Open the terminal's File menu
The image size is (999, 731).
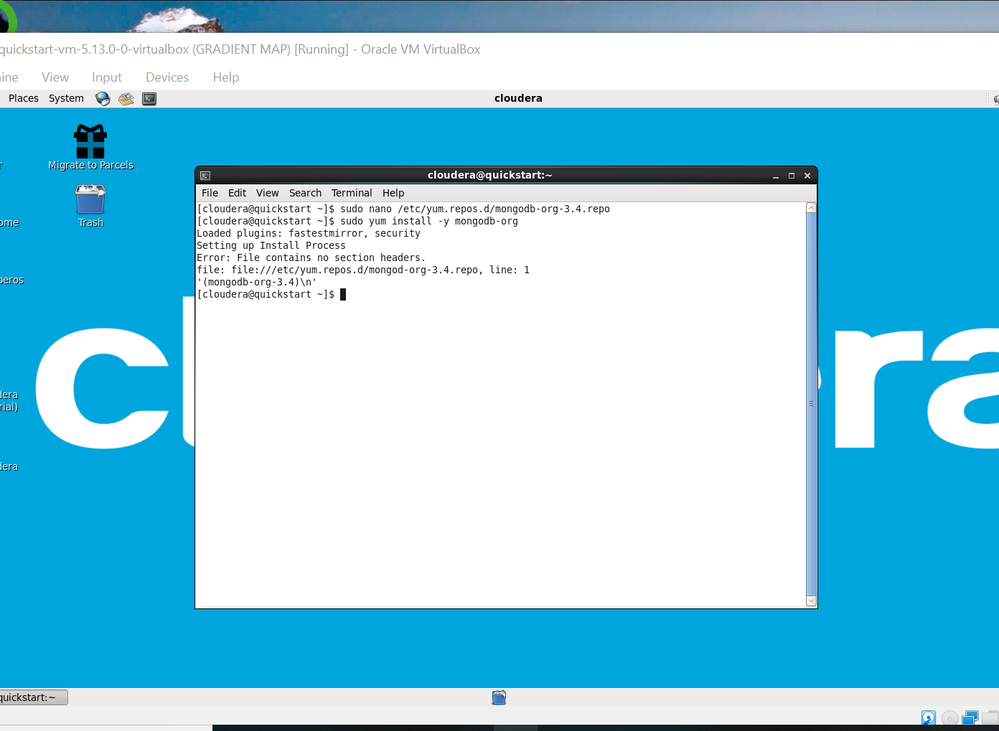coord(210,193)
